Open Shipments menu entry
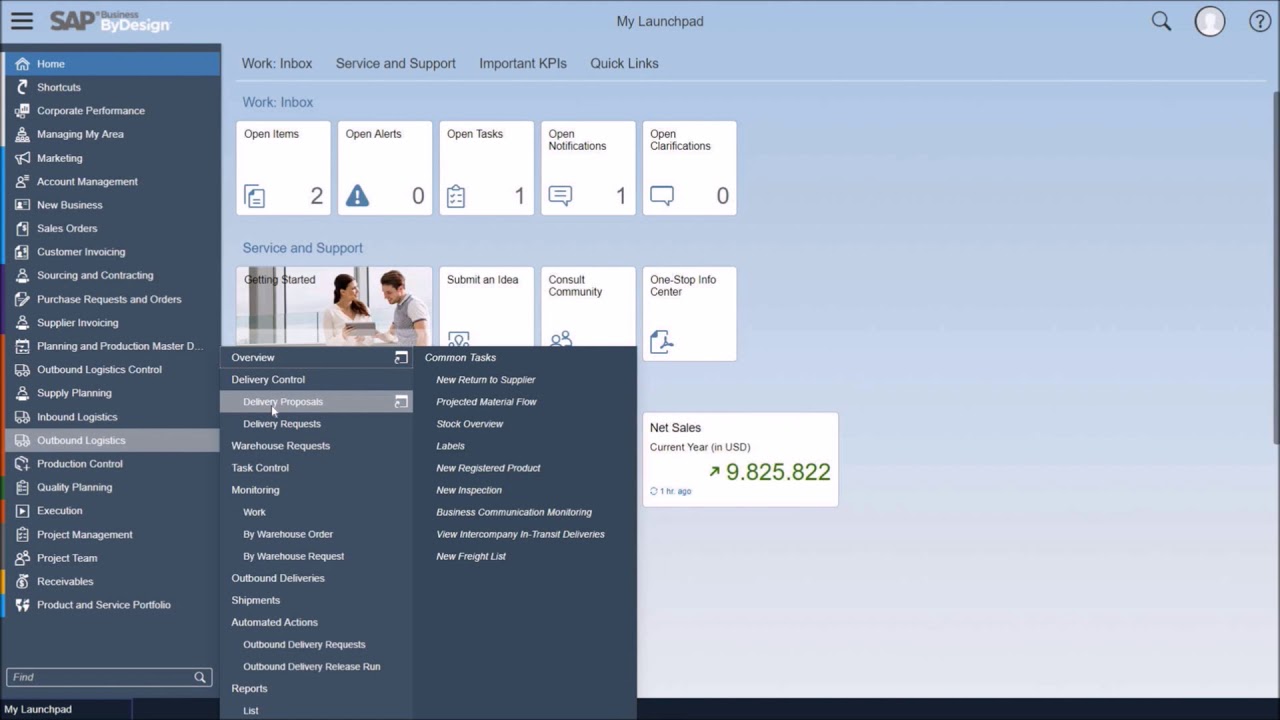Screen dimensions: 1280x720 click(x=256, y=600)
